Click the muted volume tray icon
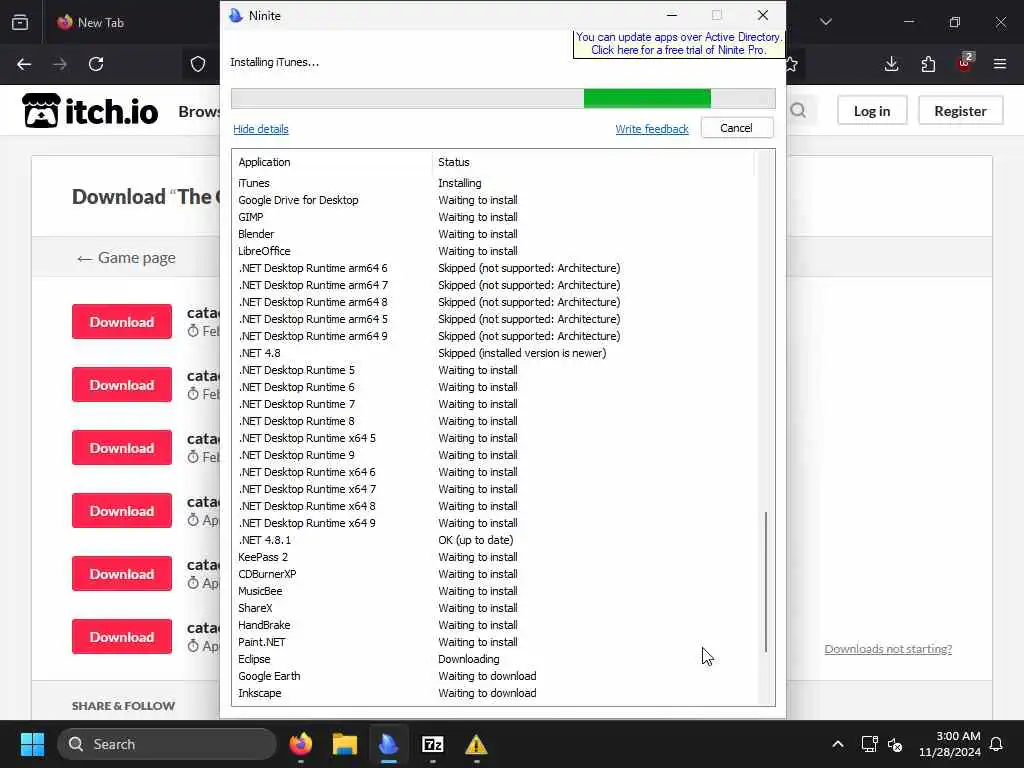This screenshot has width=1024, height=768. (x=895, y=744)
